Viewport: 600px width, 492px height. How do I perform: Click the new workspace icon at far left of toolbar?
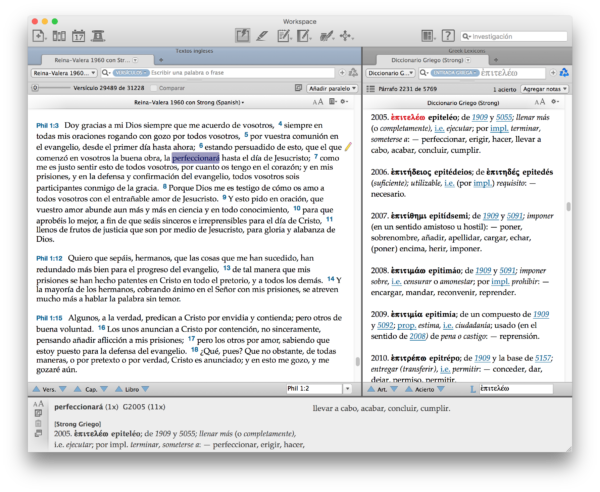pyautogui.click(x=38, y=36)
